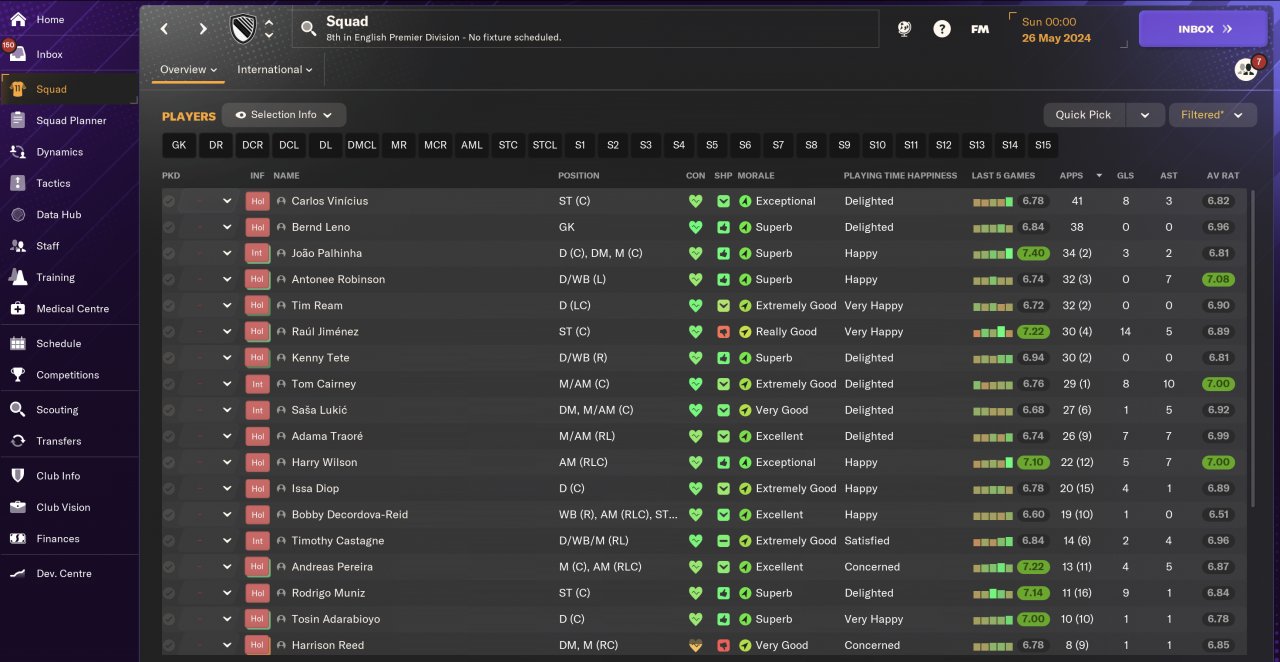Click the Quick Pick button
This screenshot has height=662, width=1280.
(x=1083, y=115)
